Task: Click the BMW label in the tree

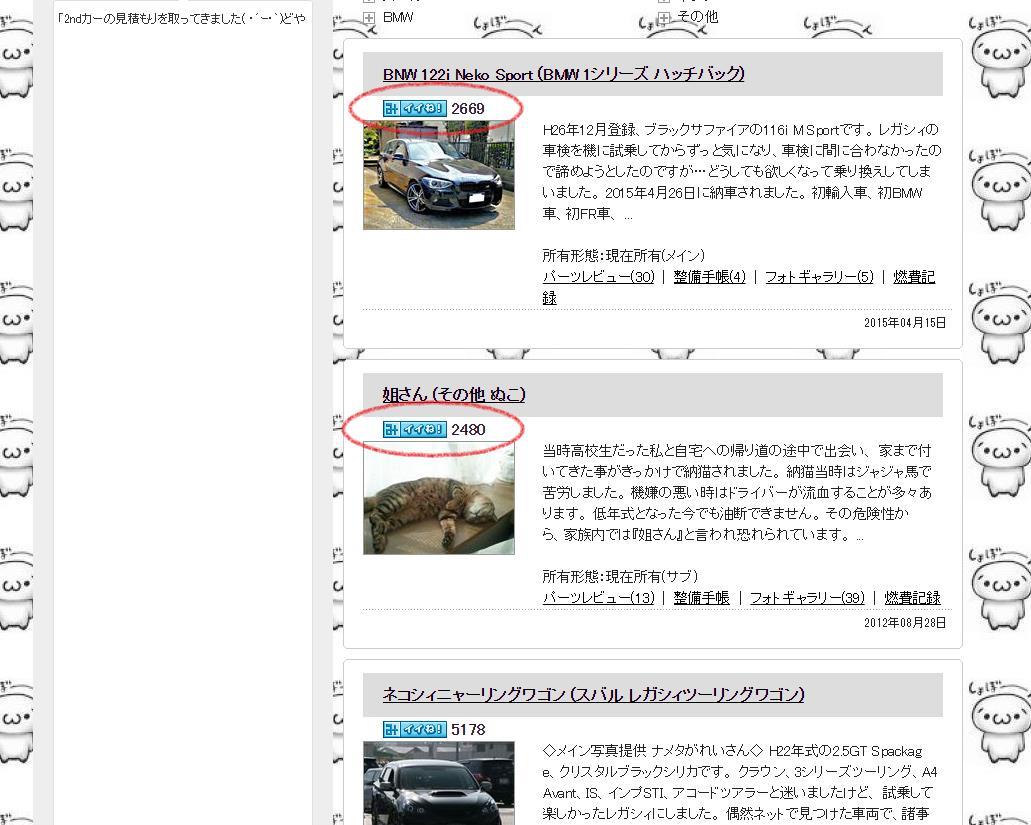Action: point(398,18)
